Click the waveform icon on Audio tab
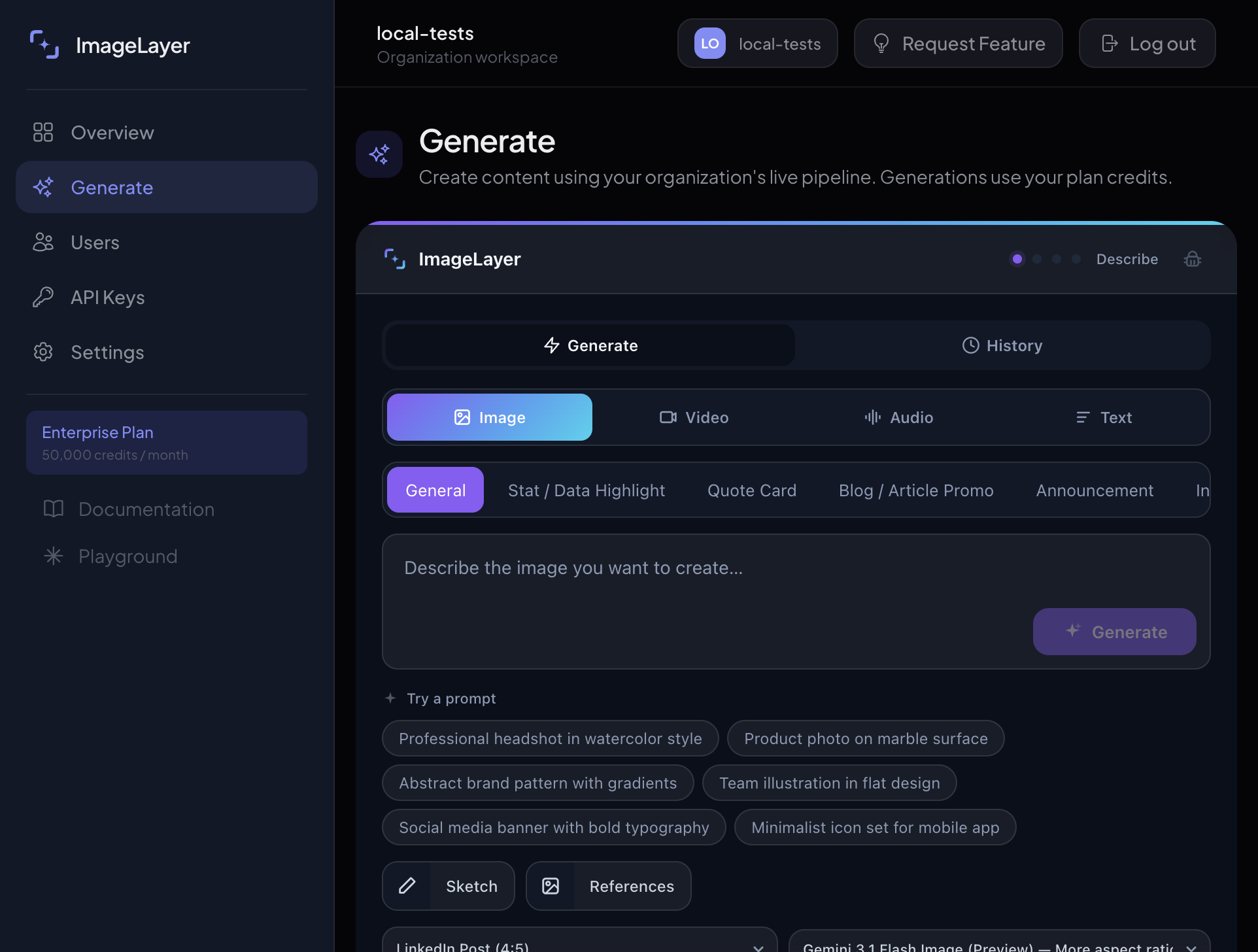The image size is (1258, 952). coord(873,417)
